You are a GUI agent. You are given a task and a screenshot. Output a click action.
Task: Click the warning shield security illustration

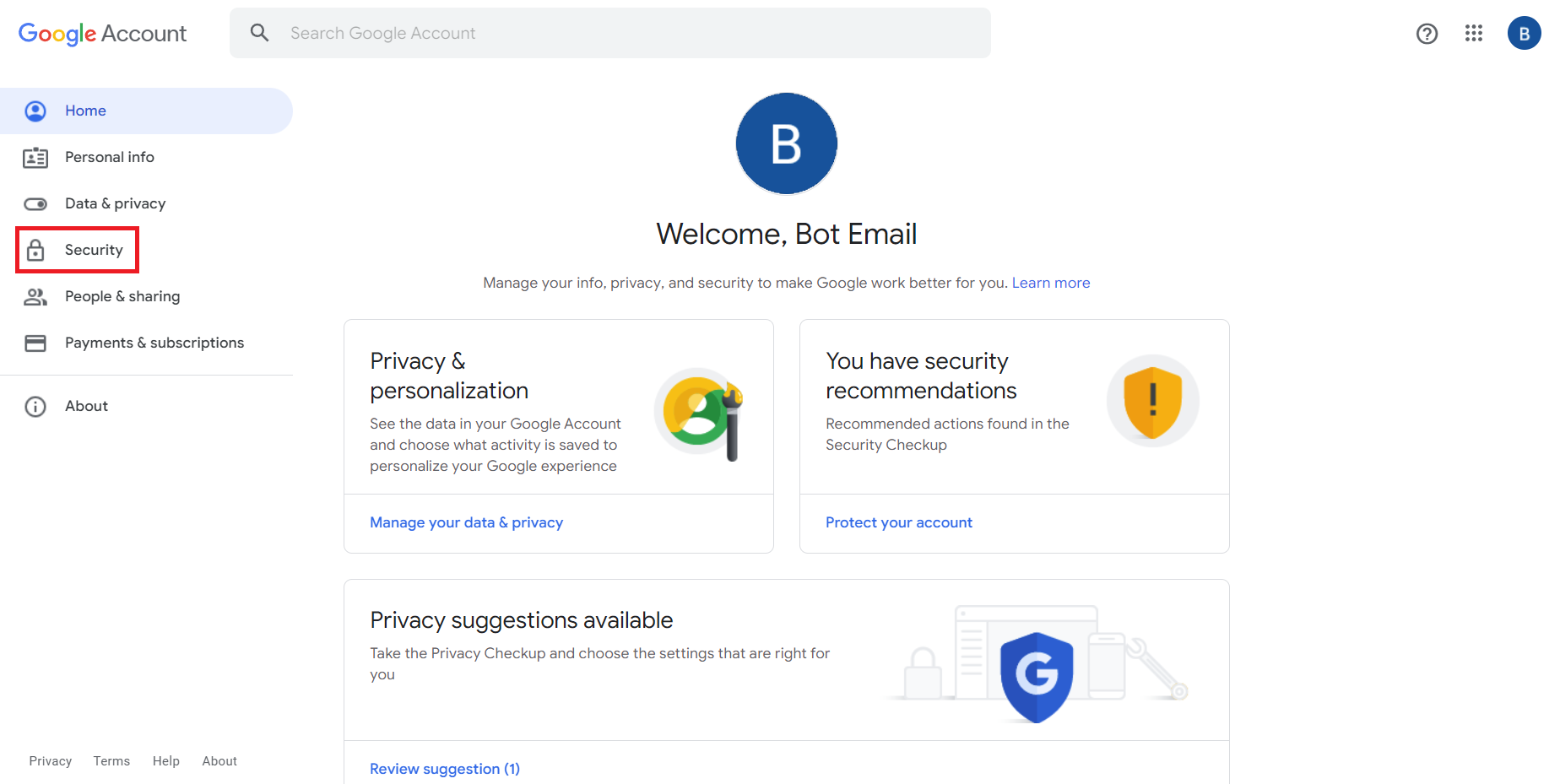tap(1152, 401)
